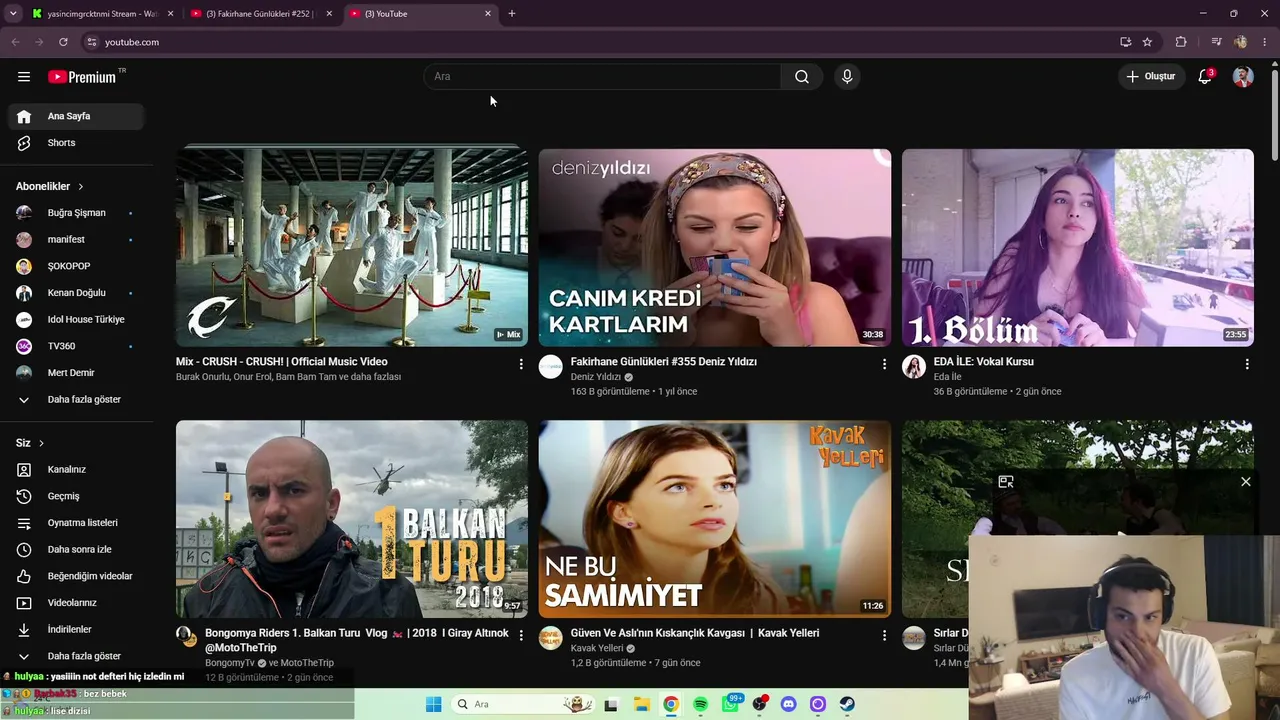This screenshot has height=720, width=1280.
Task: Reload the page in Chrome
Action: coord(63,42)
